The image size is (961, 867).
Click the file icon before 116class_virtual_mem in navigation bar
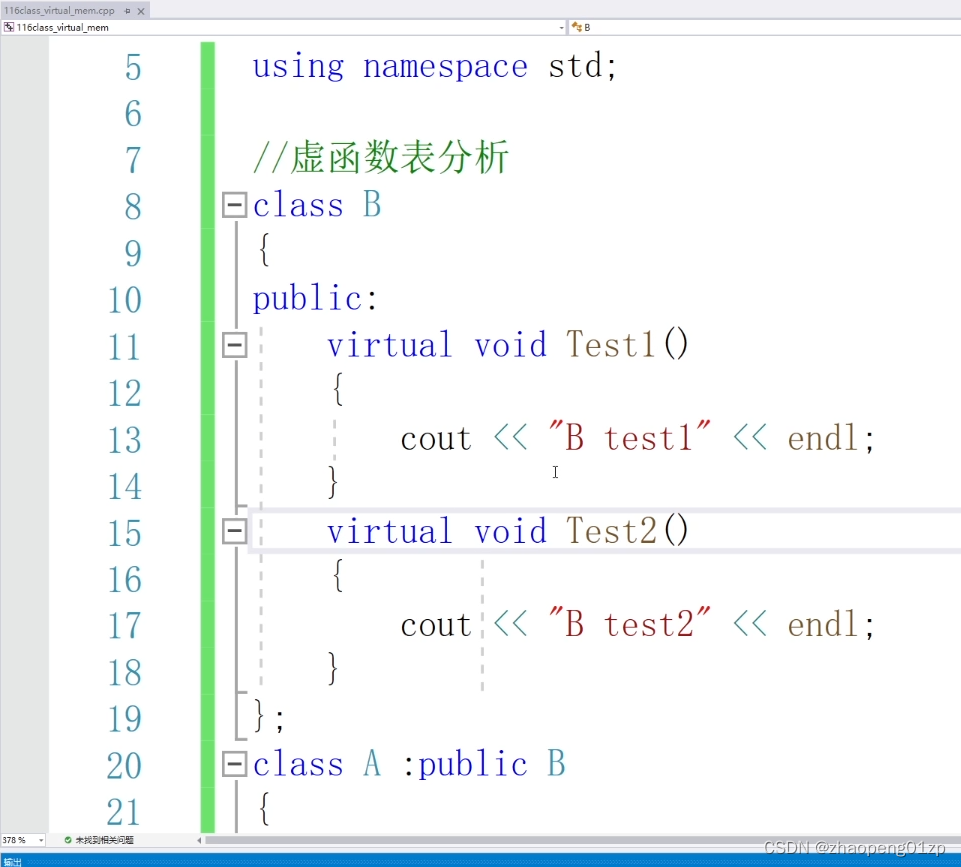point(7,27)
